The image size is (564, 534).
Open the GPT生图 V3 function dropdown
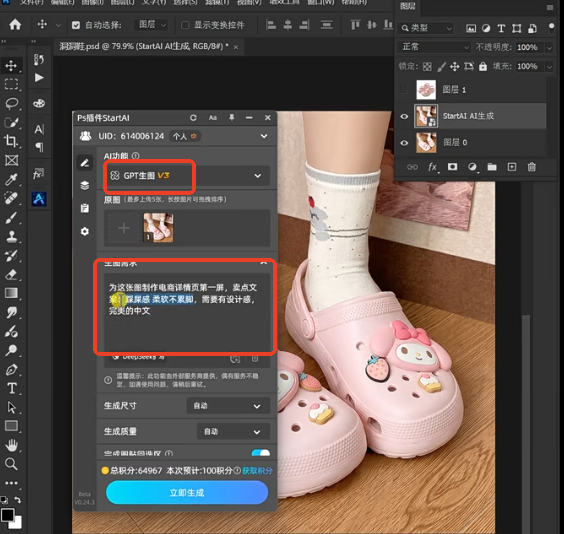(187, 175)
